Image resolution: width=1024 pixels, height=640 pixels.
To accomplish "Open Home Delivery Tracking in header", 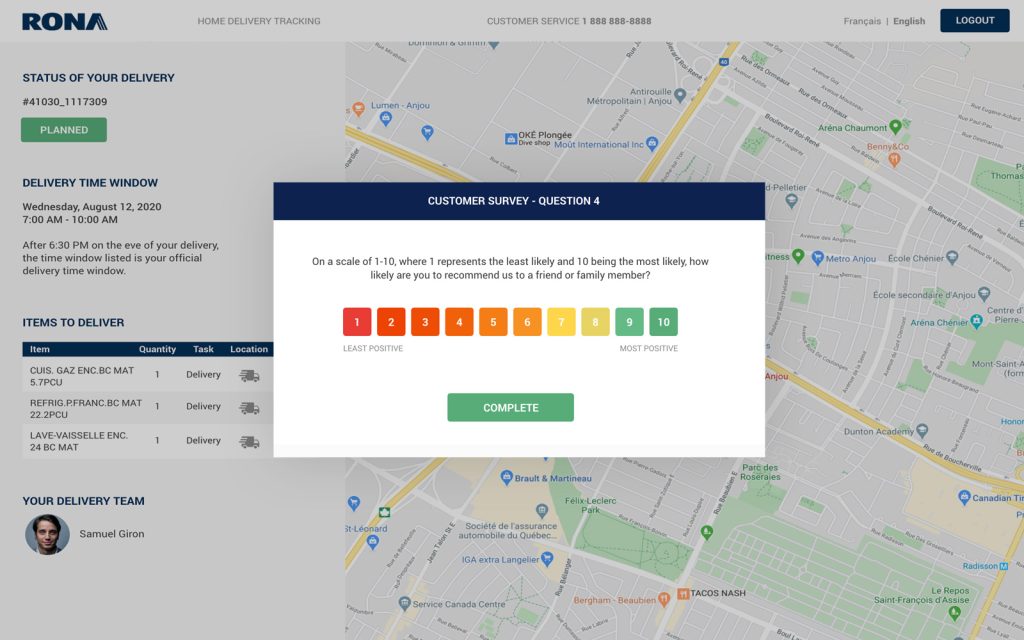I will (259, 21).
